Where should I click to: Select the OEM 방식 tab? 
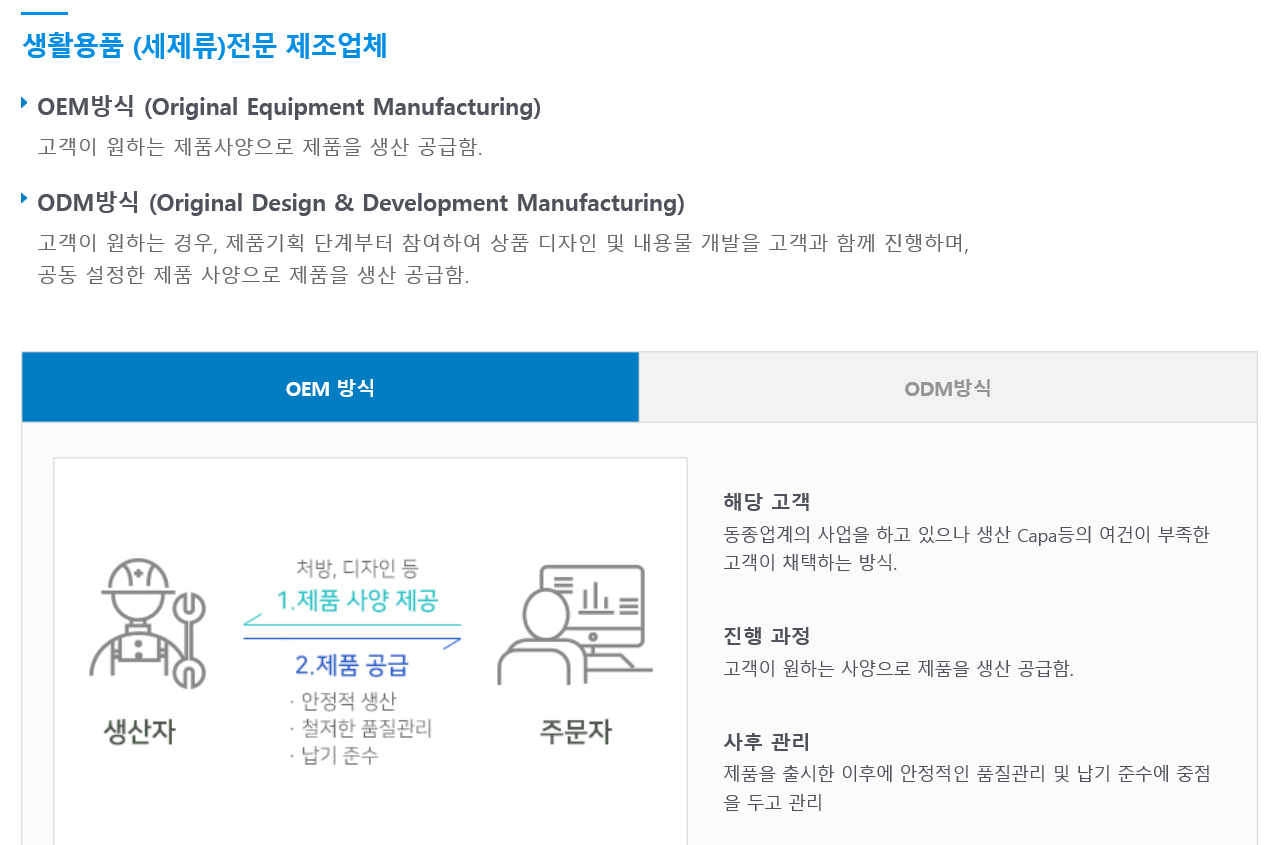(x=330, y=387)
